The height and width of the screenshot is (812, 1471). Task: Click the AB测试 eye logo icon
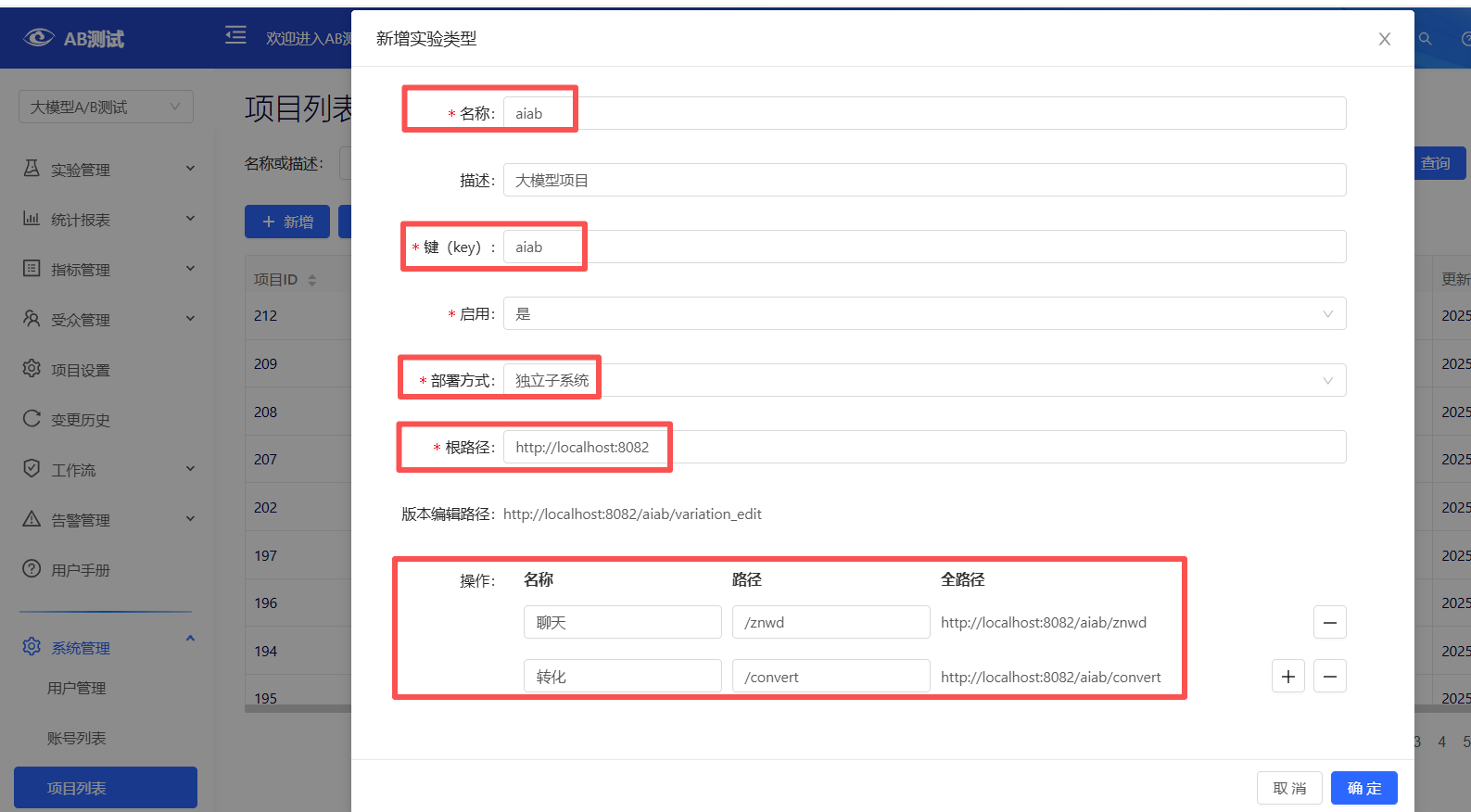click(x=39, y=37)
